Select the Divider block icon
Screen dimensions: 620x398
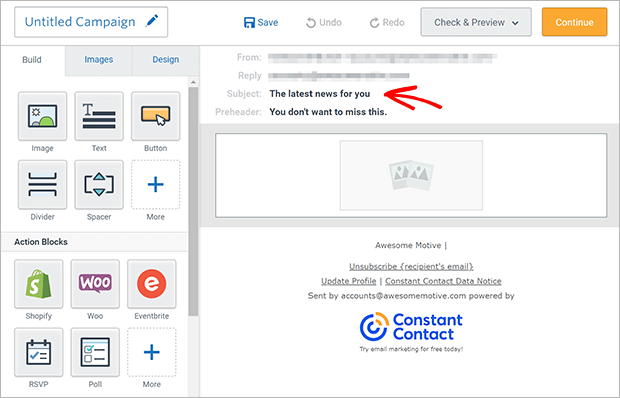(42, 185)
